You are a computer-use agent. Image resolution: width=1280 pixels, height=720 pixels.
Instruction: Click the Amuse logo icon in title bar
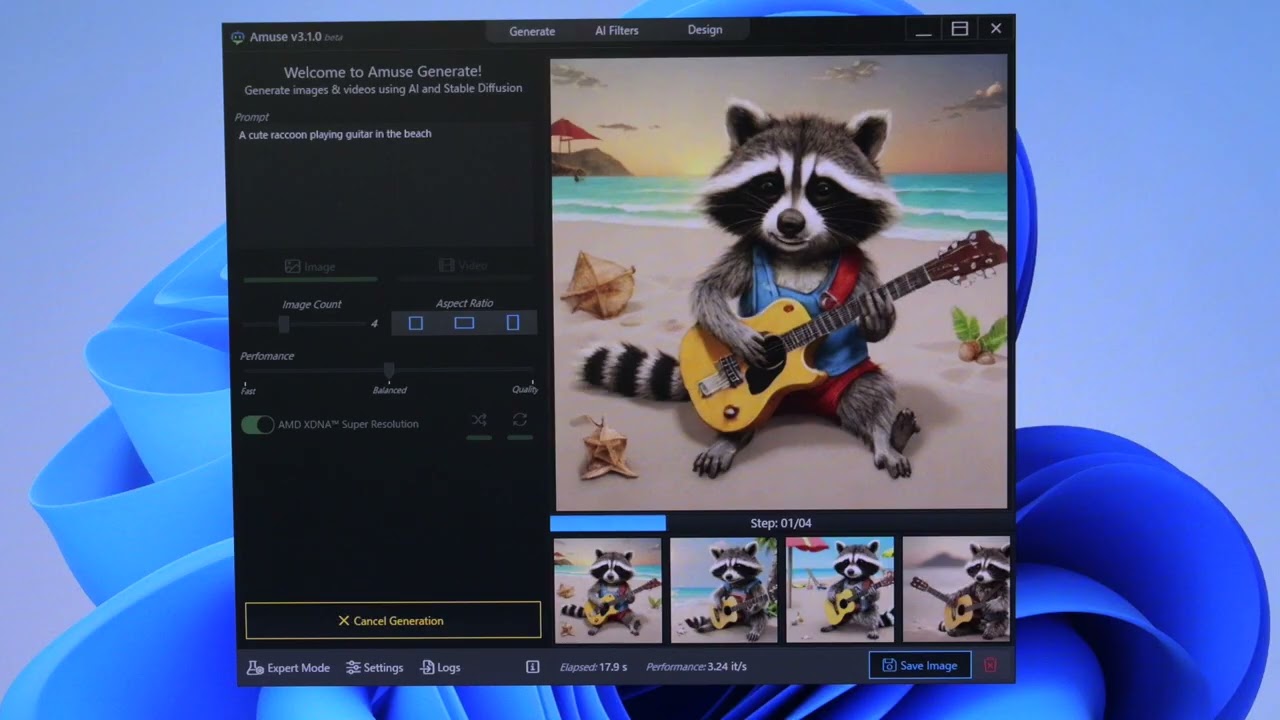pyautogui.click(x=237, y=38)
